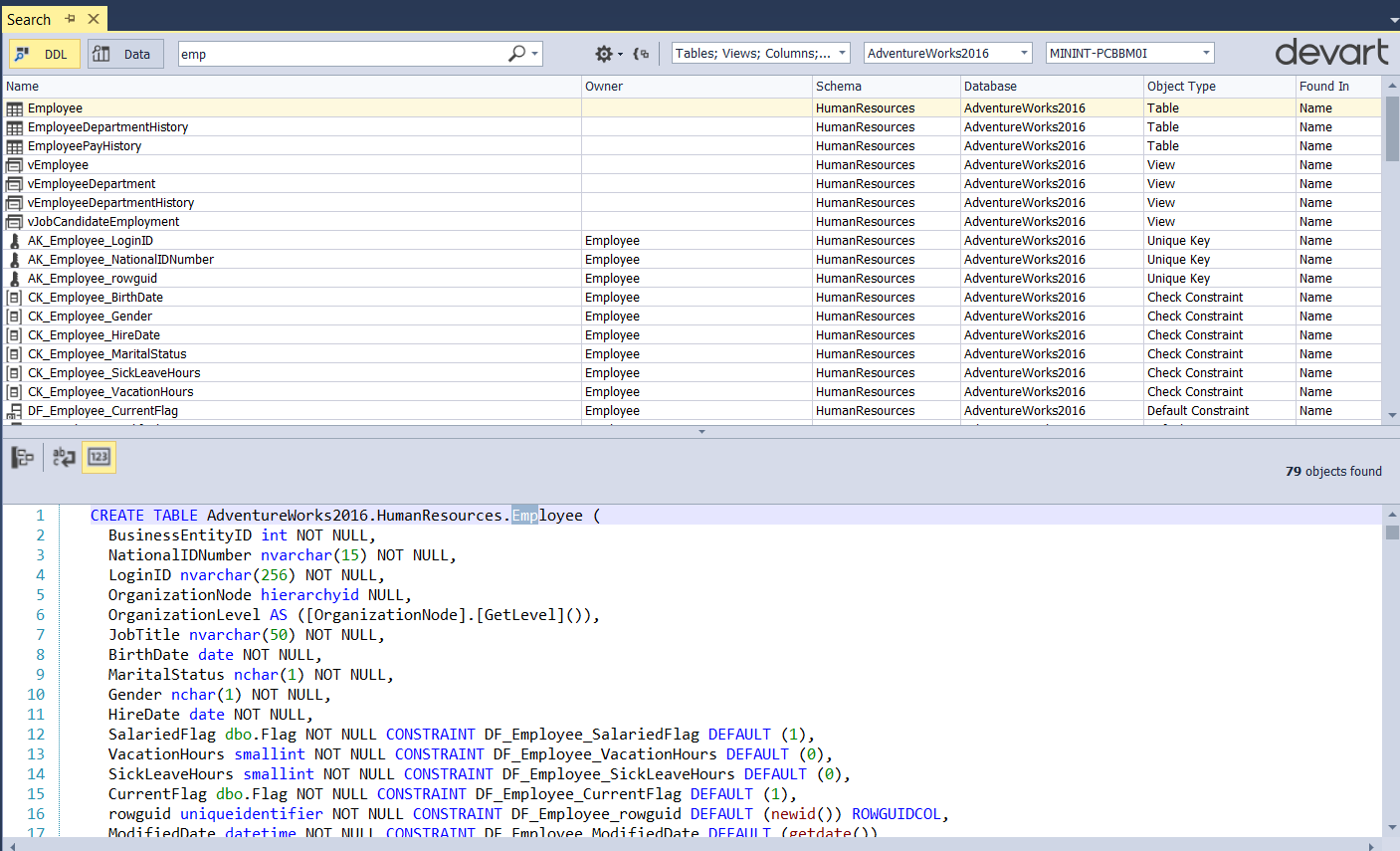Image resolution: width=1400 pixels, height=851 pixels.
Task: Click the splitter collapse arrow below results grid
Action: [701, 432]
